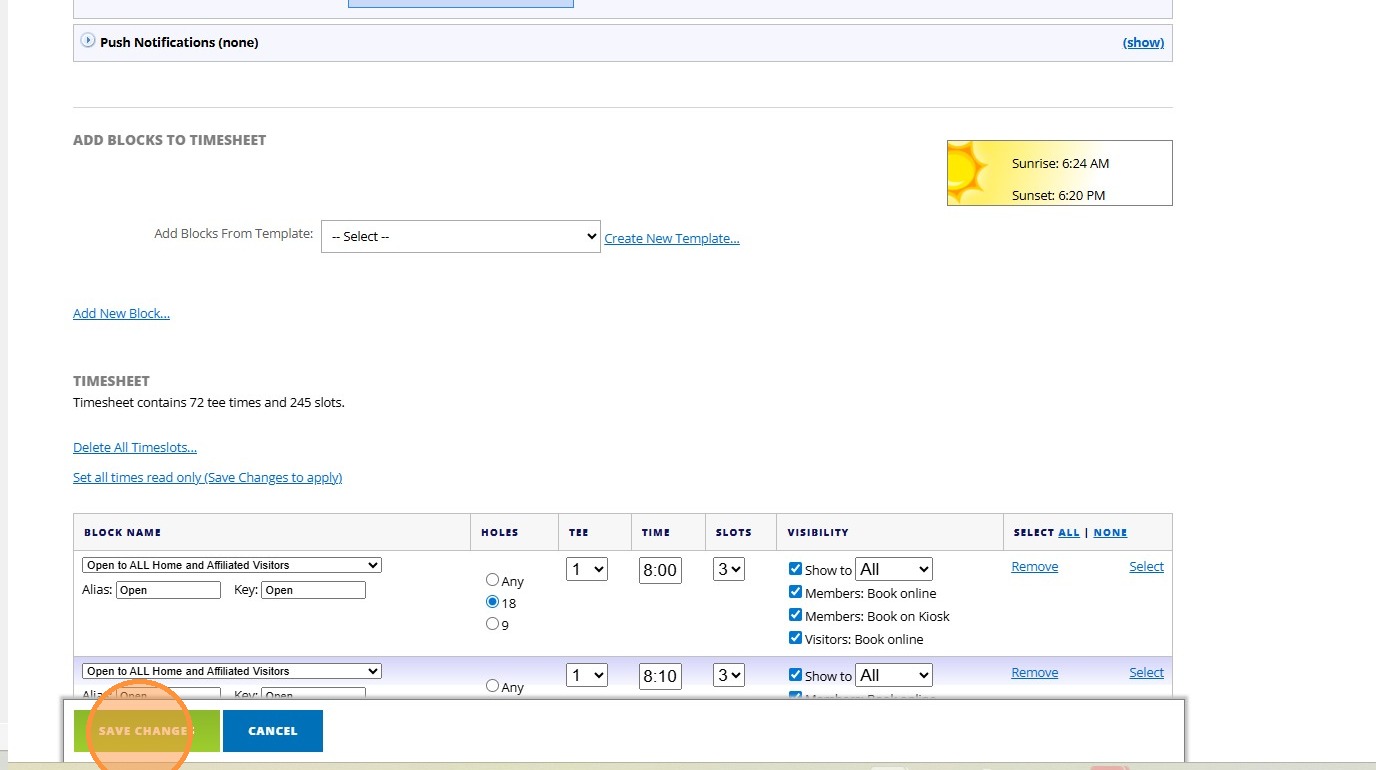Open the Create New Template link
The image size is (1376, 770).
pos(672,238)
